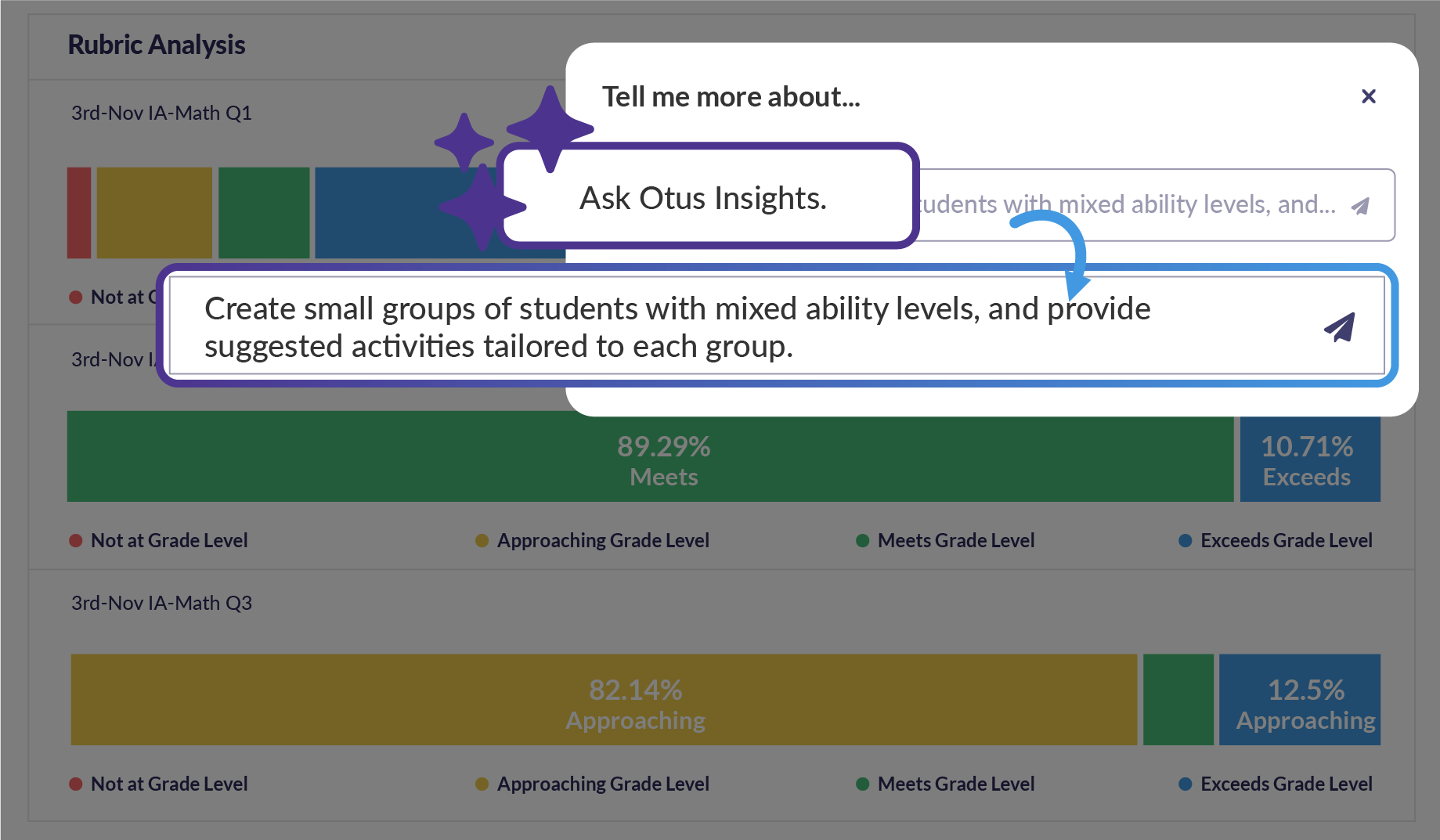Toggle Approaching Grade Level legend in Q2
Viewport: 1440px width, 840px height.
pyautogui.click(x=602, y=540)
